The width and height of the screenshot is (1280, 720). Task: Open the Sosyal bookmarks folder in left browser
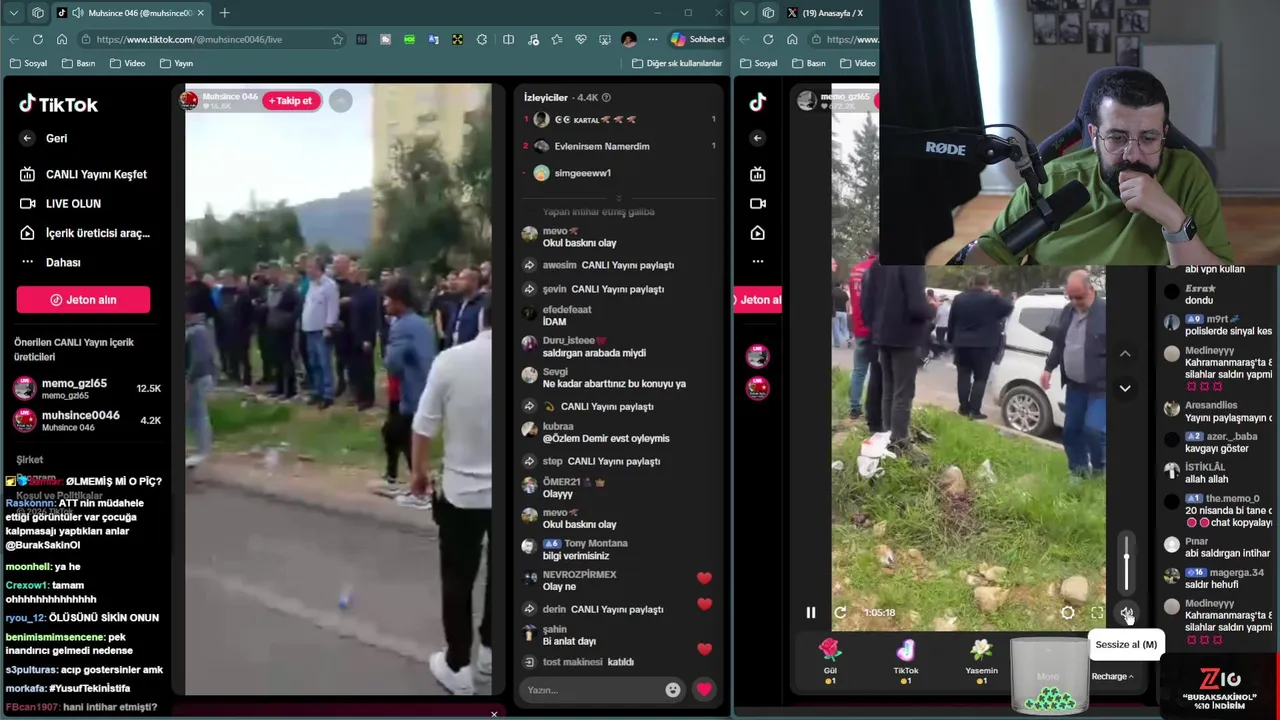tap(28, 63)
